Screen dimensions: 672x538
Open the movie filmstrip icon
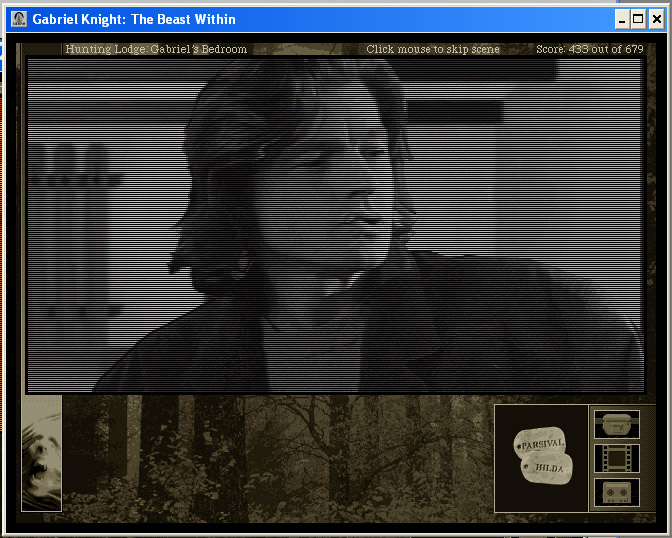(x=617, y=458)
